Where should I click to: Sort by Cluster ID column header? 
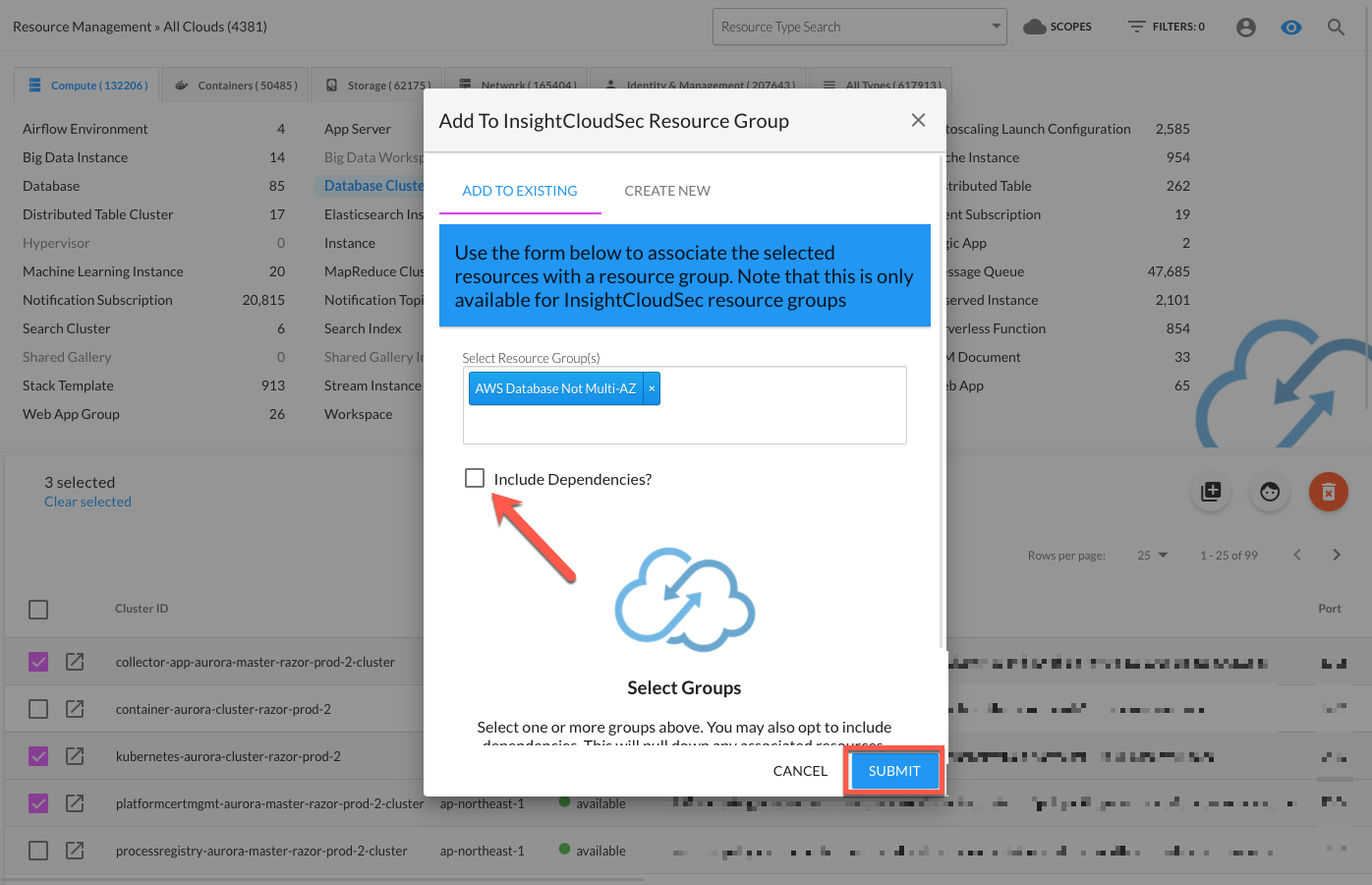click(142, 609)
